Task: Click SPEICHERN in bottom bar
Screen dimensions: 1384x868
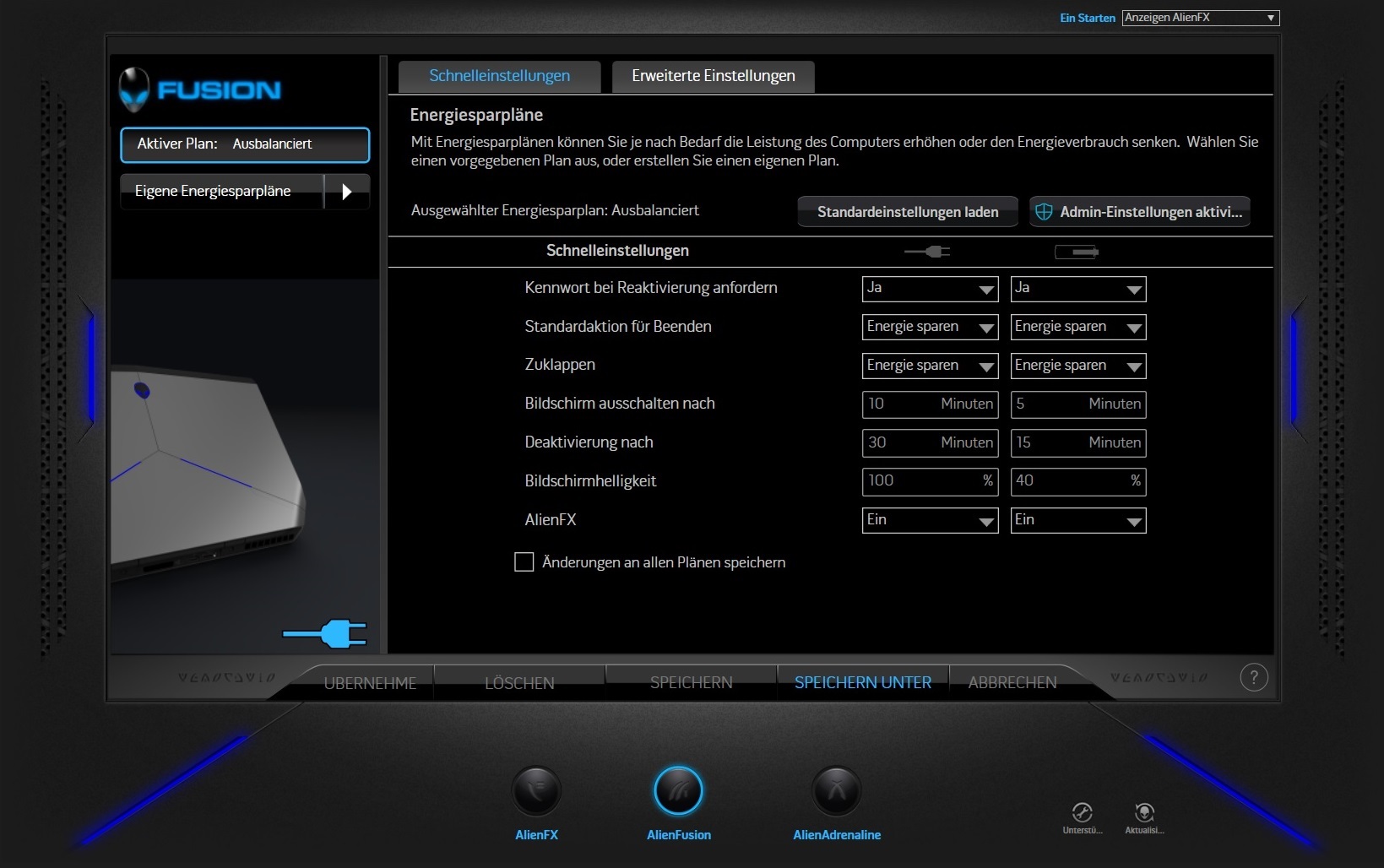Action: pos(692,682)
